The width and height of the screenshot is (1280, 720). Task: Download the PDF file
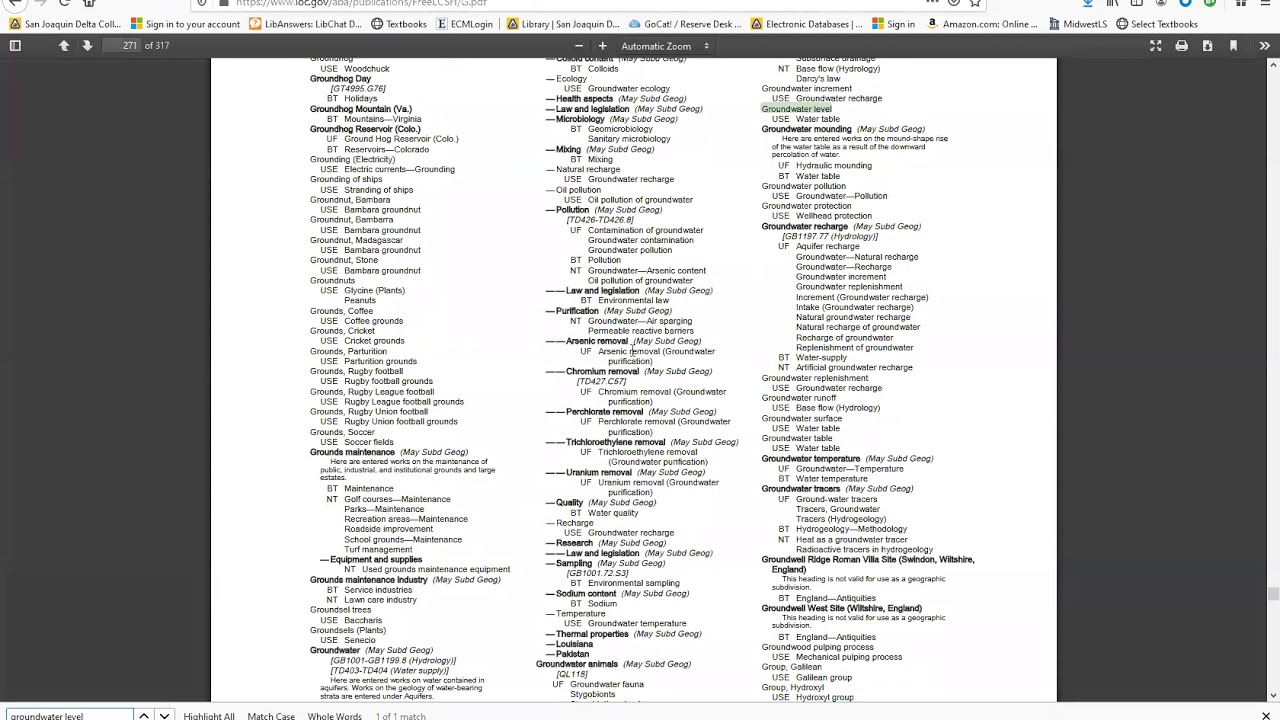(1207, 46)
